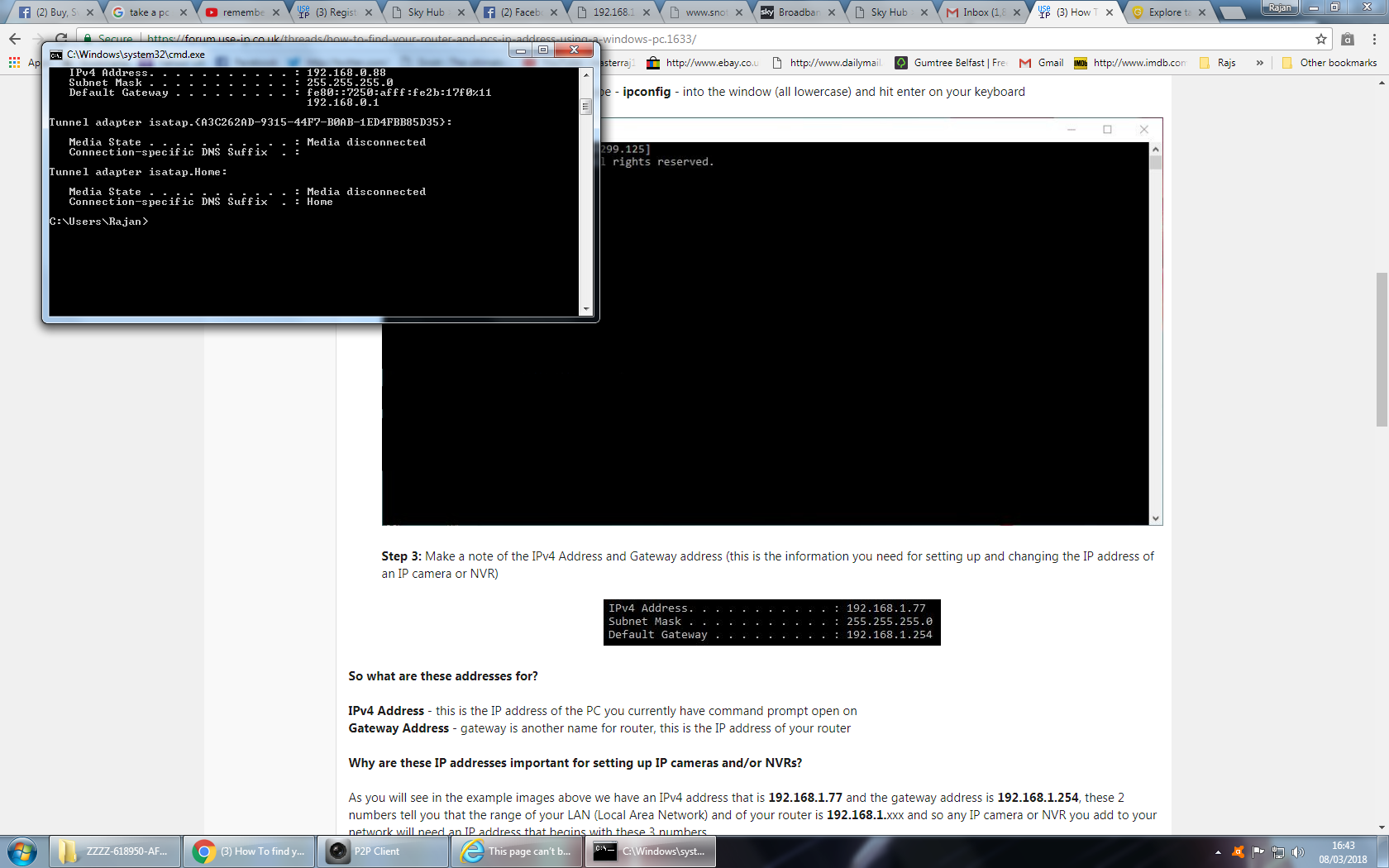Viewport: 1389px width, 868px height.
Task: Expand the bookmarks bar overflow chevron
Action: click(x=1259, y=63)
